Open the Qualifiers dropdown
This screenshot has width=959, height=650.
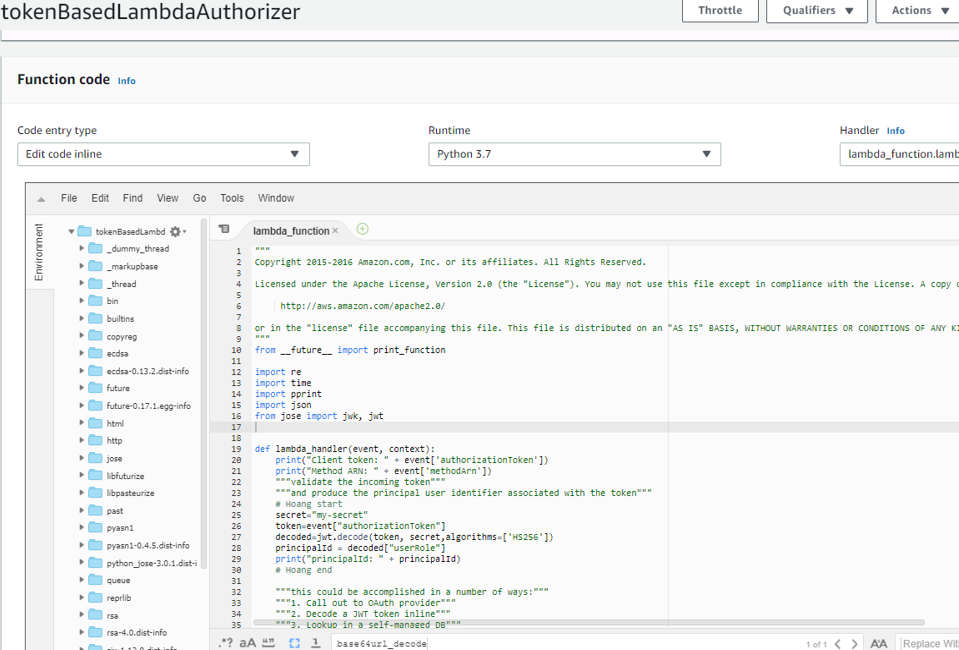point(816,10)
